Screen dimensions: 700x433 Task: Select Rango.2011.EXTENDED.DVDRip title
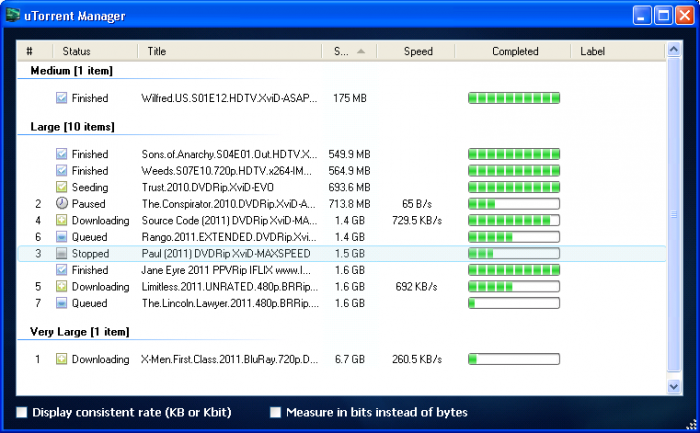tap(229, 237)
